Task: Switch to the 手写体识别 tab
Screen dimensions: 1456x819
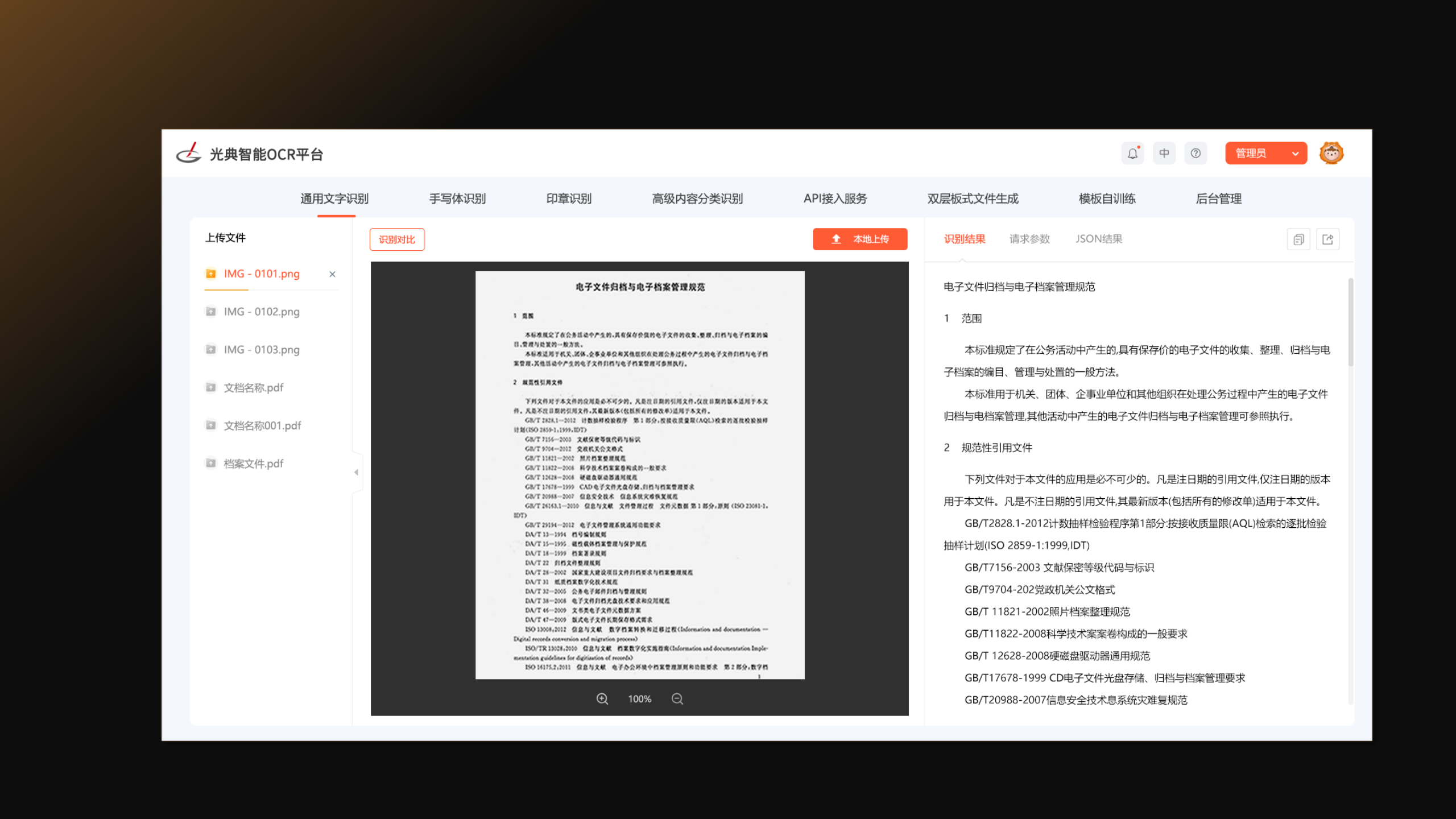Action: pos(457,198)
